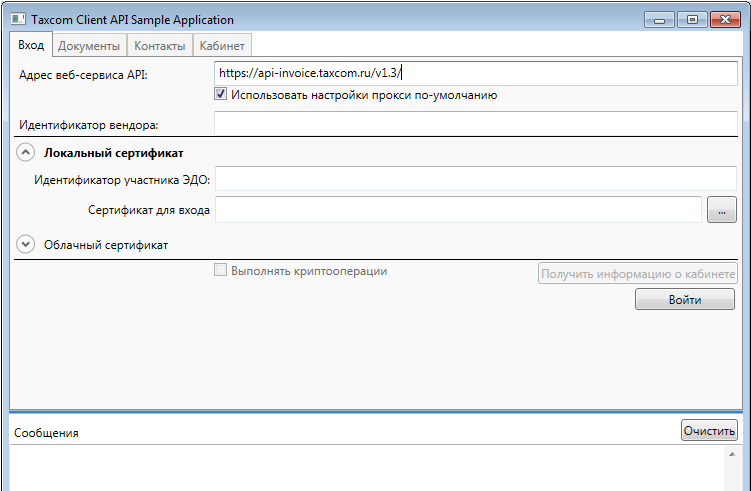
Task: Select the Вход tab
Action: coord(31,46)
